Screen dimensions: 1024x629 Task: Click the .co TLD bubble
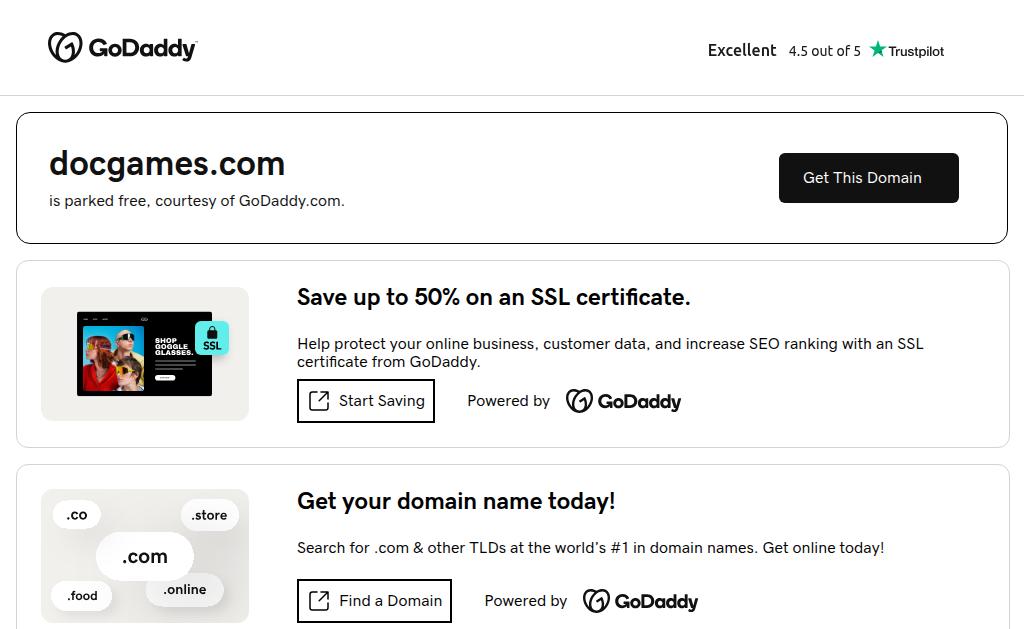coord(77,516)
